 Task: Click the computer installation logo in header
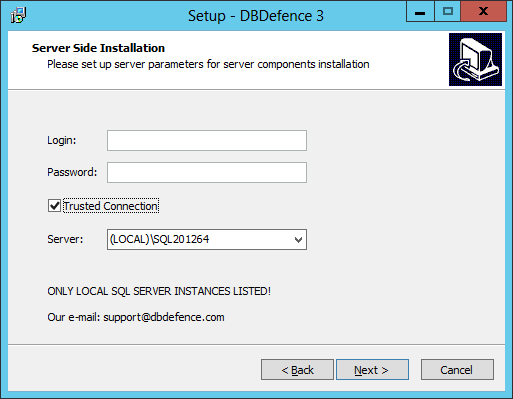coord(475,59)
